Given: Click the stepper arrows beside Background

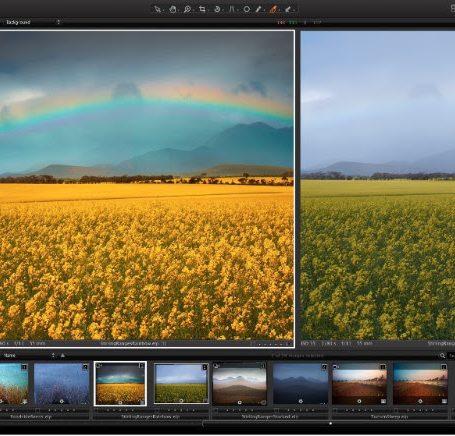Looking at the screenshot, I should (59, 22).
